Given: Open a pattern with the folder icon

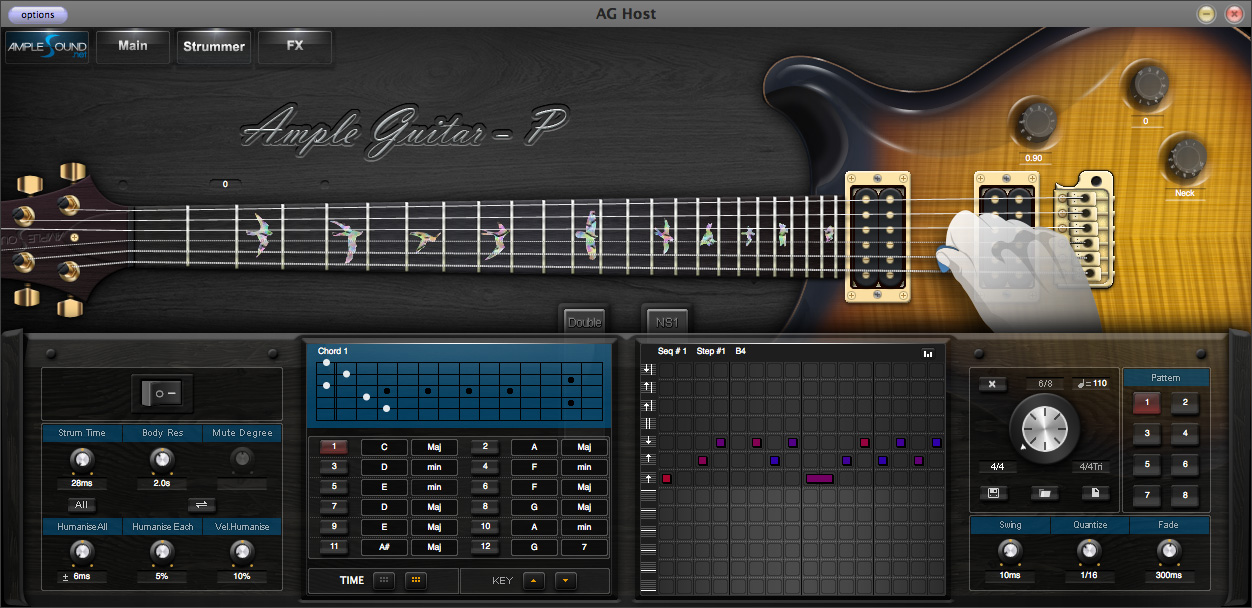Looking at the screenshot, I should 1044,493.
